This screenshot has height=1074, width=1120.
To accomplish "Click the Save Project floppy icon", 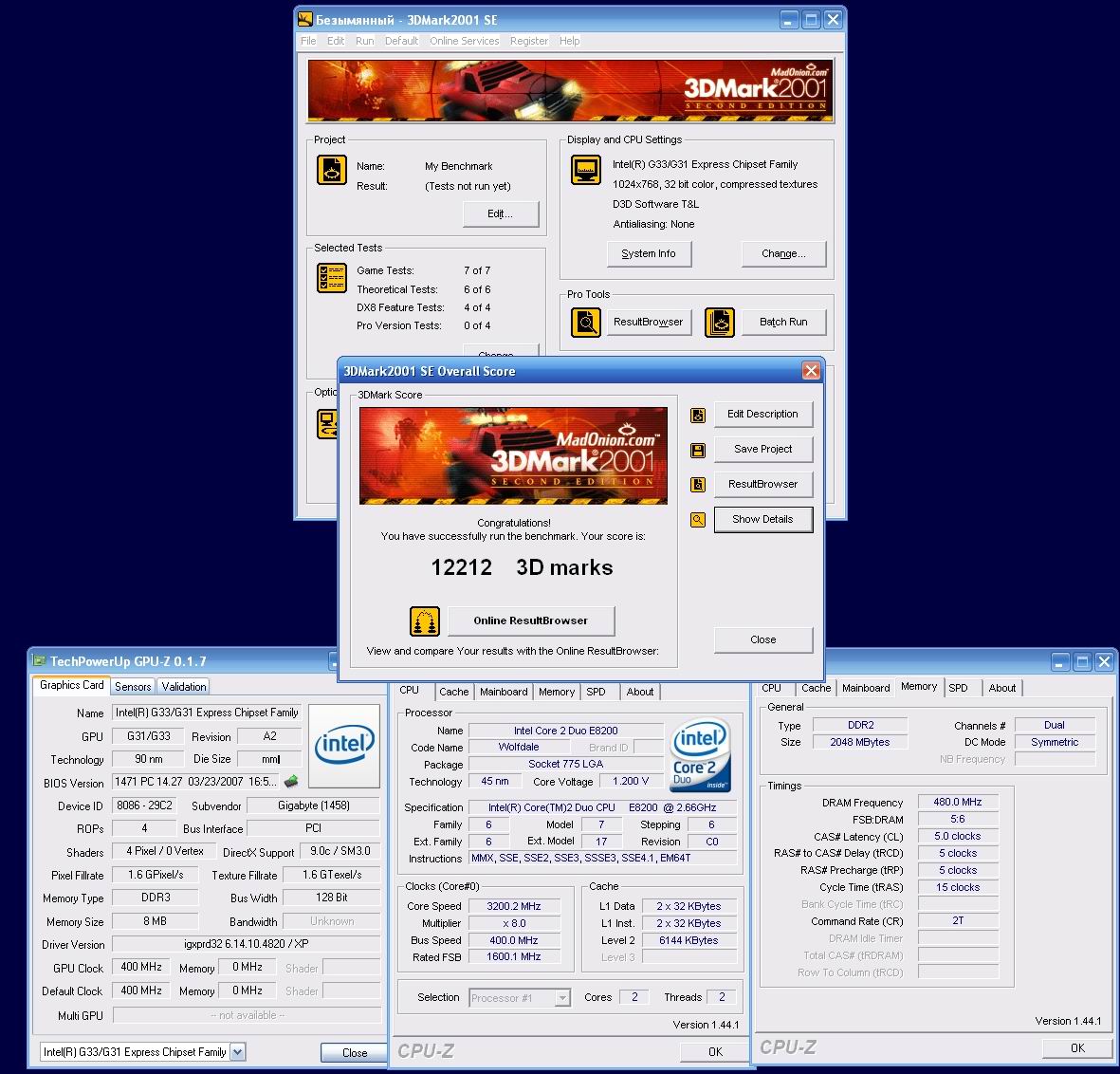I will point(698,450).
